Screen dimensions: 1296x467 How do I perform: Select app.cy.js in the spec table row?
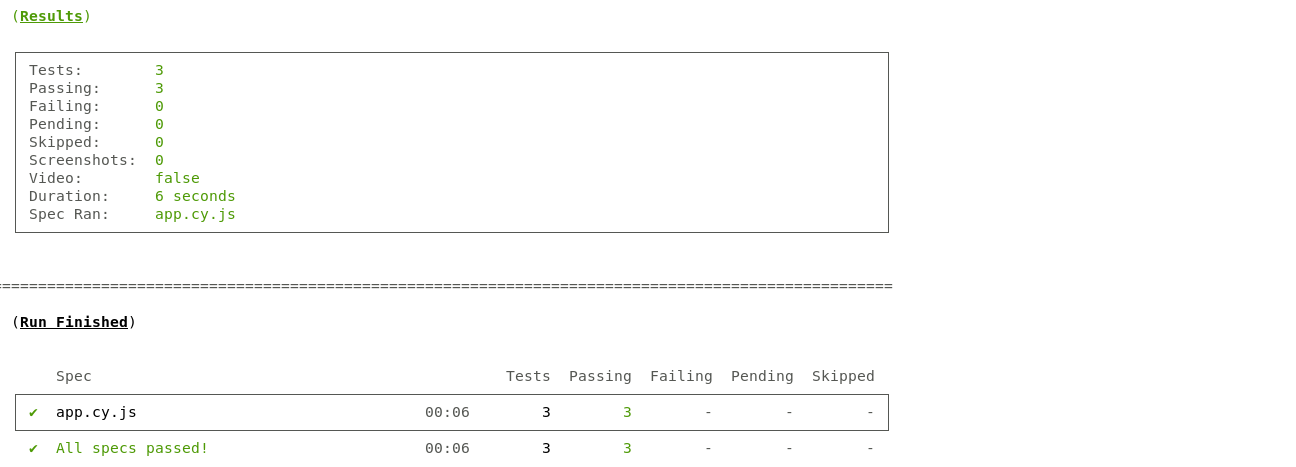point(96,412)
